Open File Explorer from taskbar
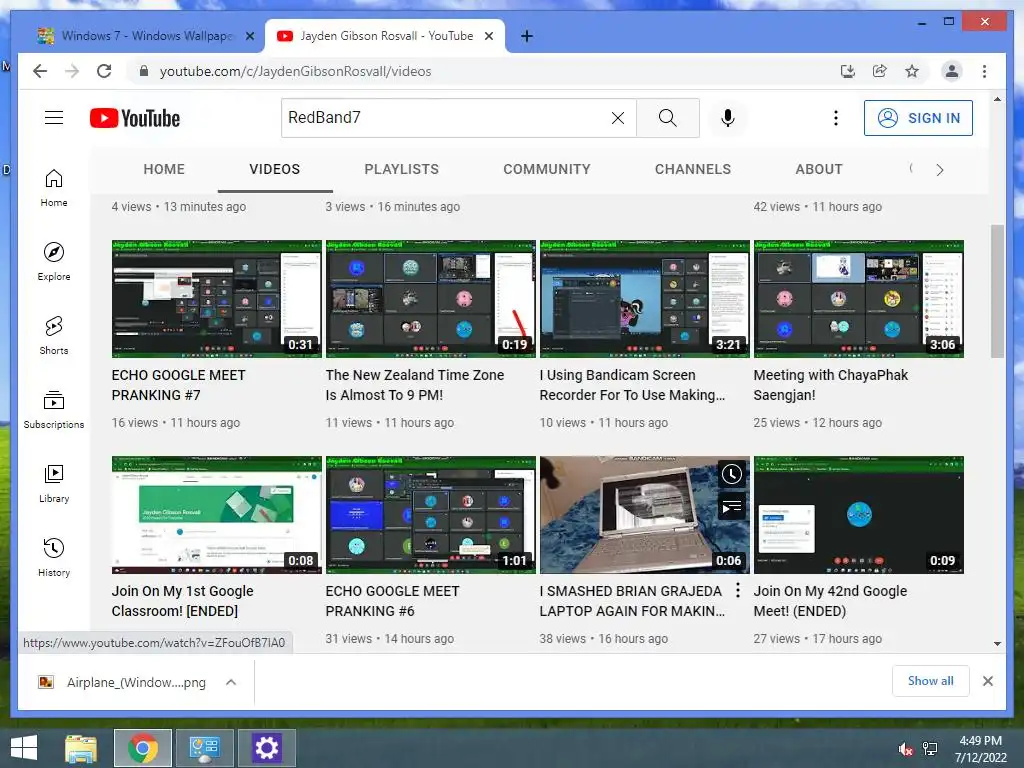 point(81,748)
